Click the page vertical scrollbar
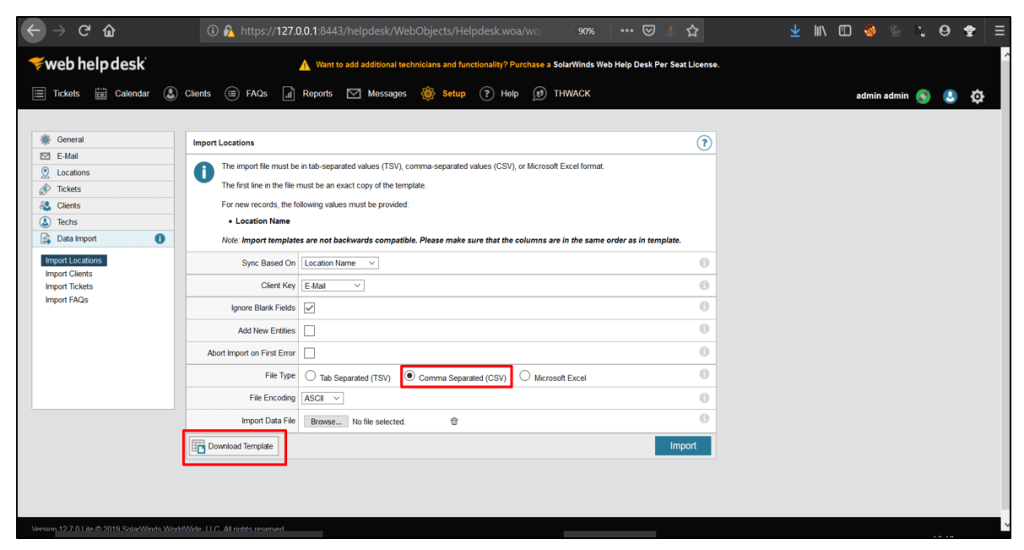 tap(1006, 281)
